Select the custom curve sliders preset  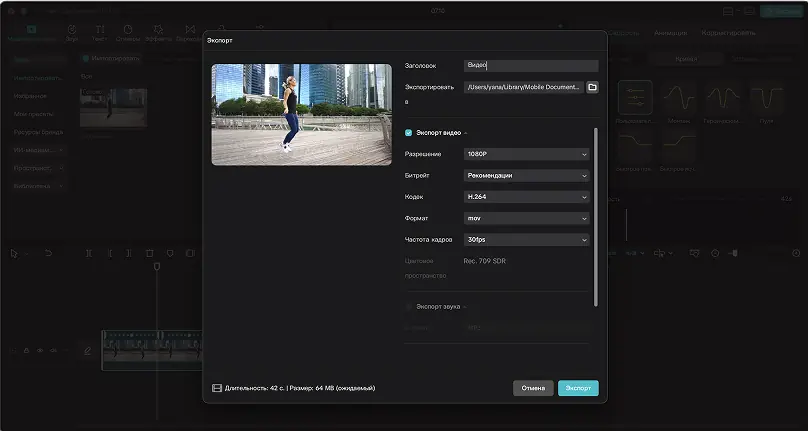635,97
